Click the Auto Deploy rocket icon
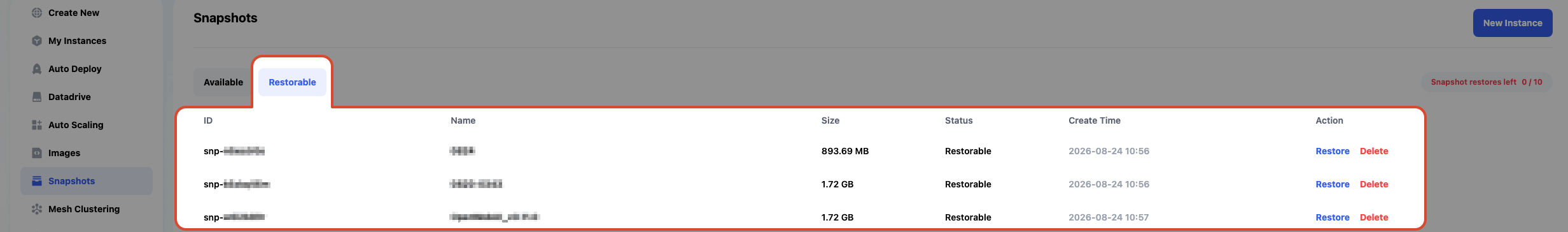The image size is (1568, 232). point(37,69)
